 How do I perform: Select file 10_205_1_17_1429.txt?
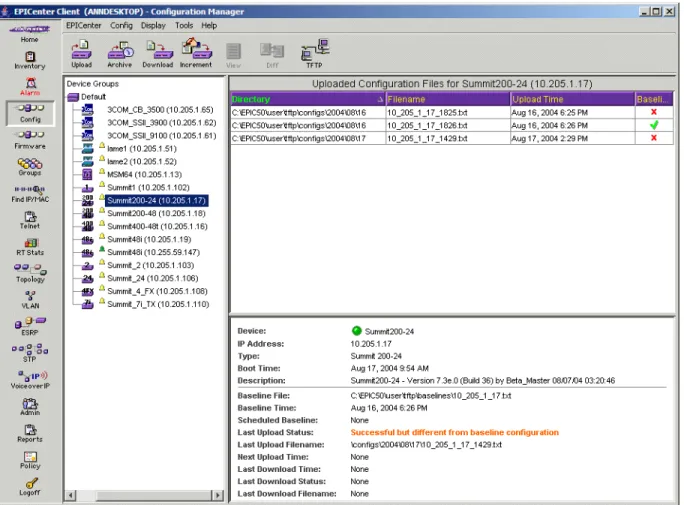pos(427,138)
